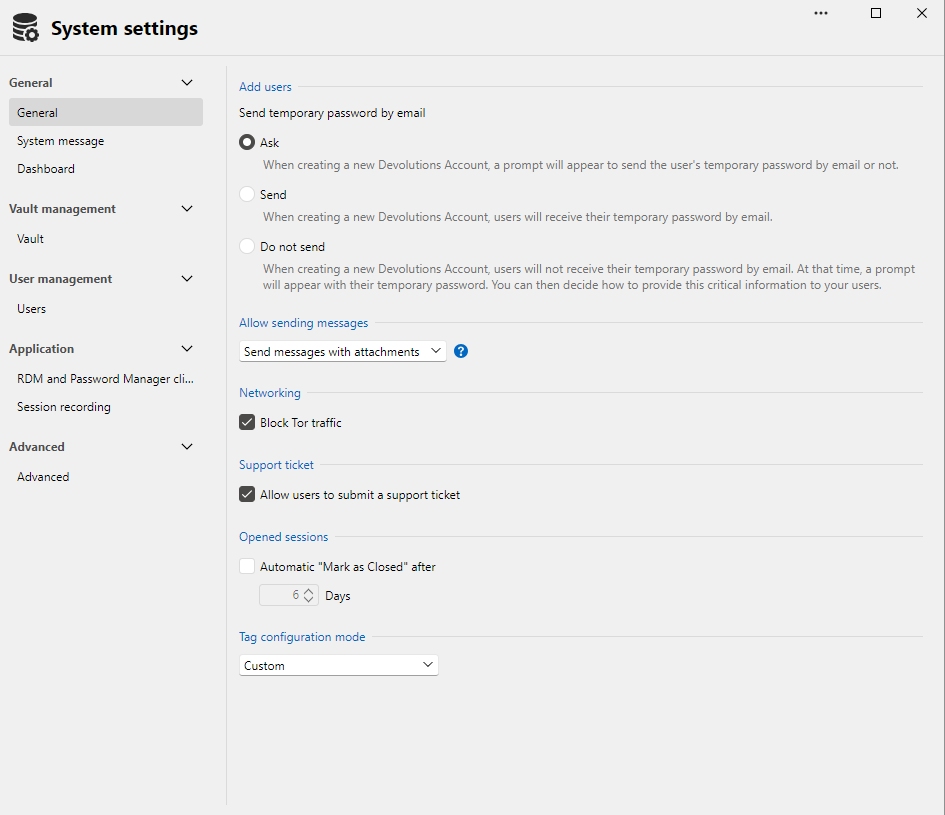Open System message settings page

(x=60, y=141)
